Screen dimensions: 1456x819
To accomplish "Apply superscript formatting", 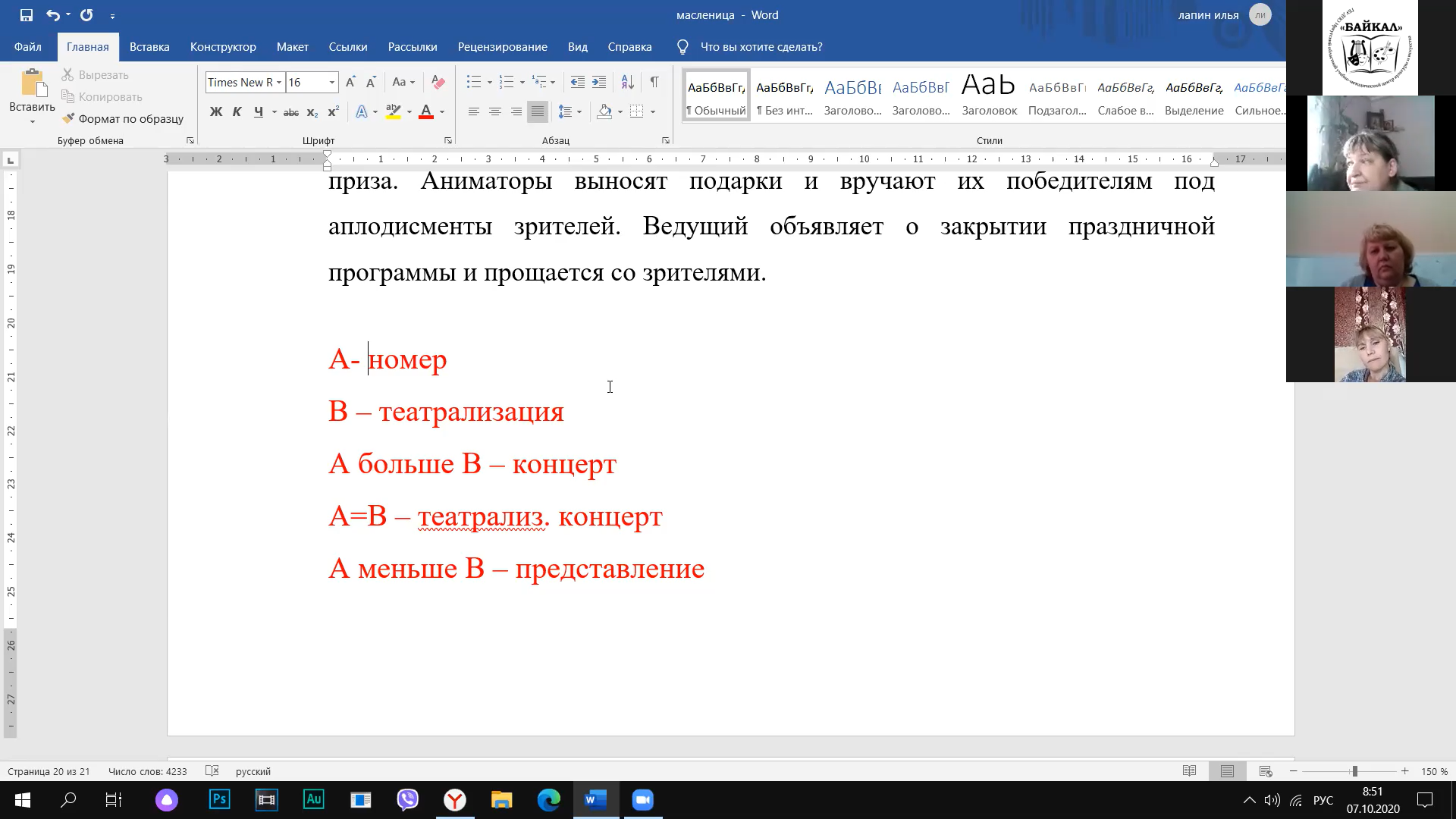I will [333, 112].
